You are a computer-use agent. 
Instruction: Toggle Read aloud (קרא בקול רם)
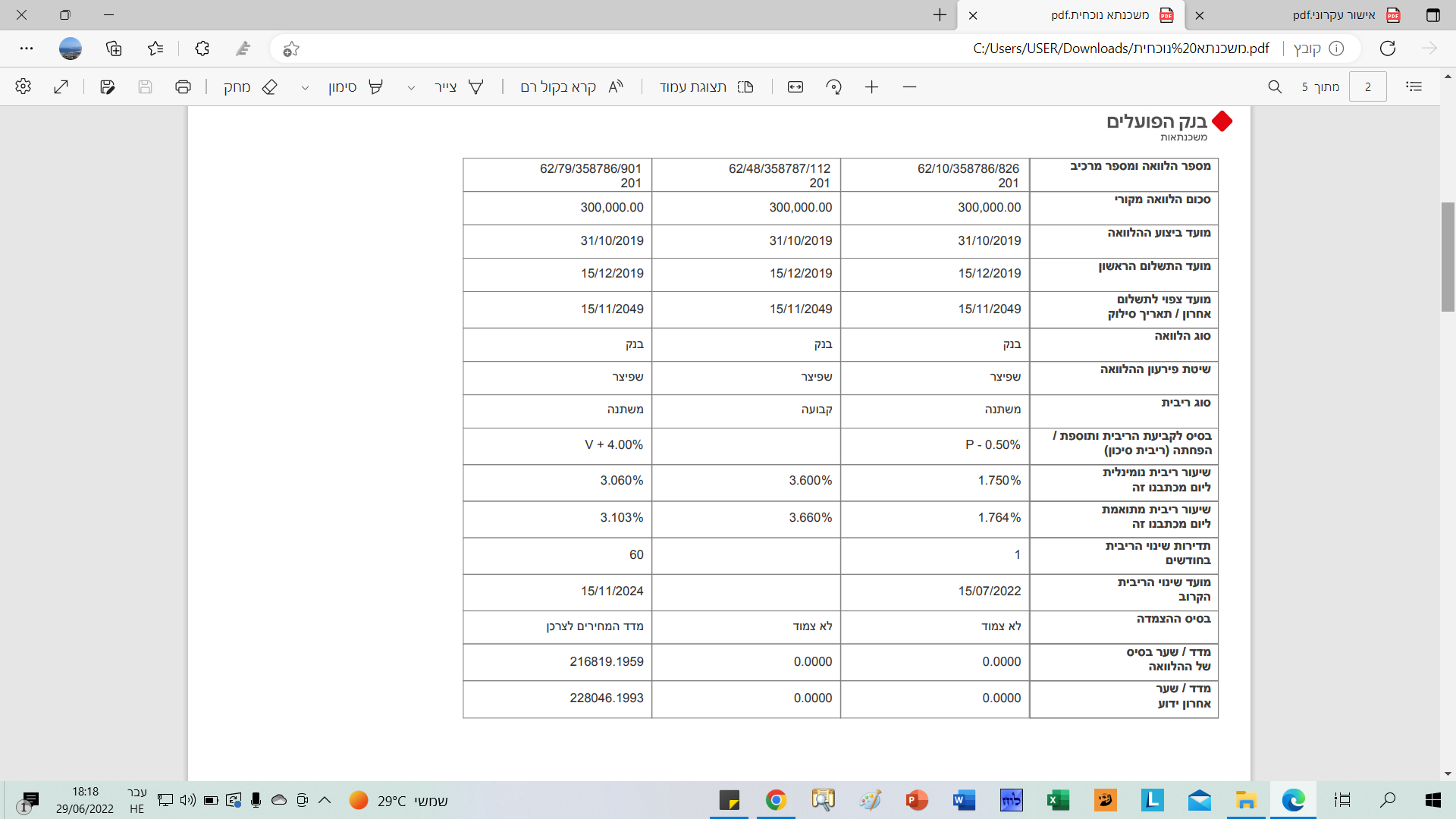pos(571,87)
